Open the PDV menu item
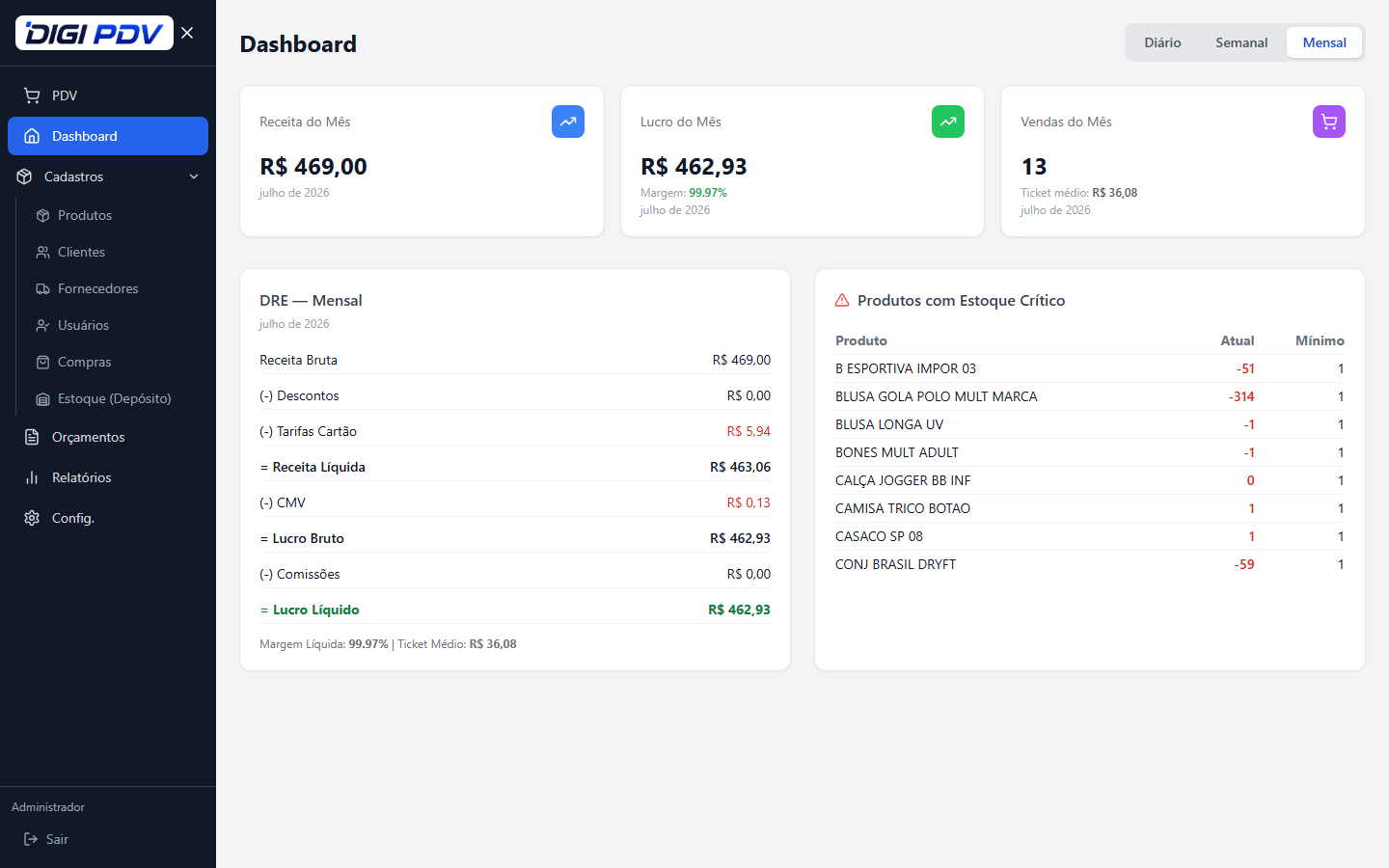This screenshot has width=1389, height=868. (108, 95)
